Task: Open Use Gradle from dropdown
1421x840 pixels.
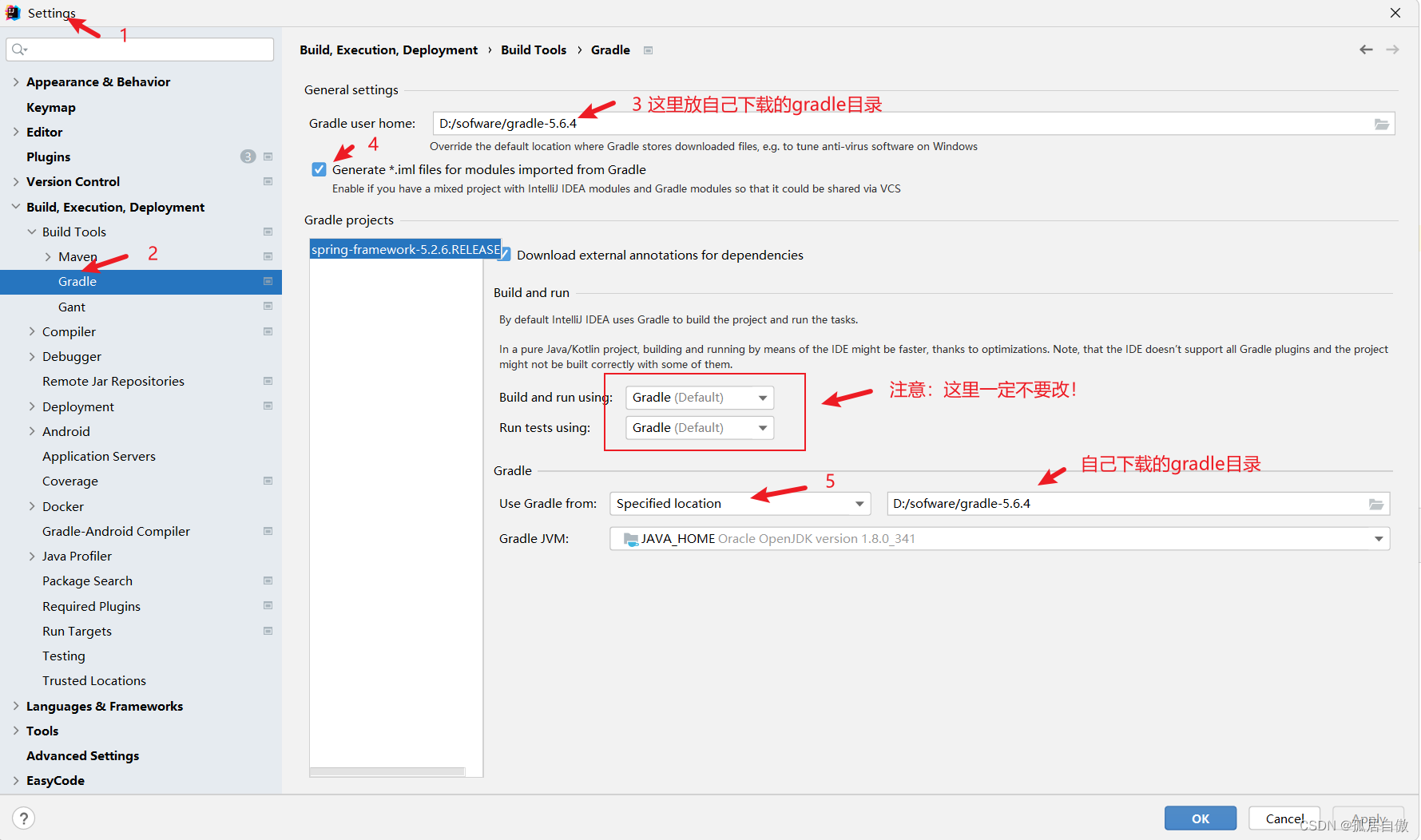Action: (x=740, y=504)
